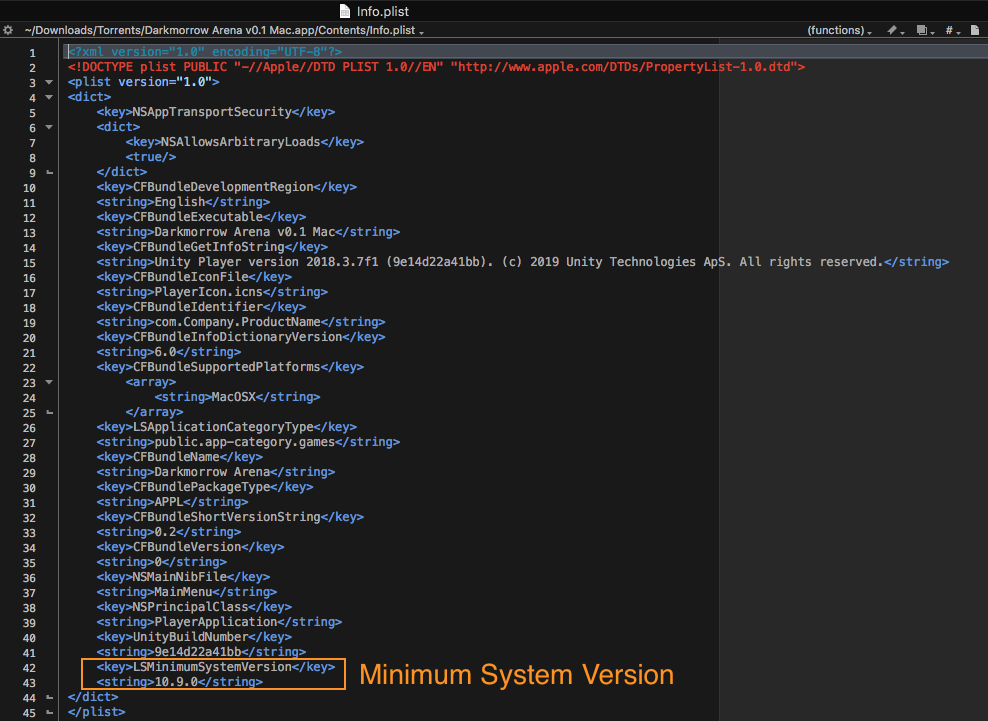
Task: Click the English string value
Action: coord(183,202)
